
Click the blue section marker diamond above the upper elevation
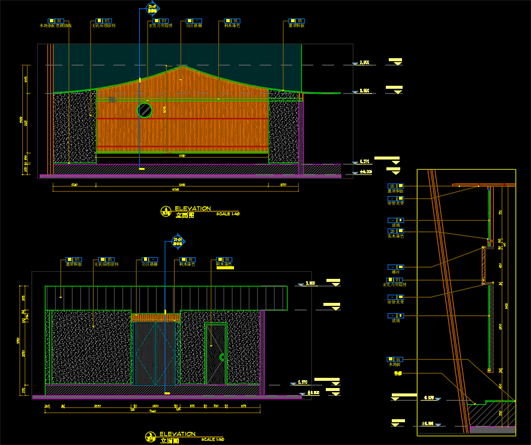pyautogui.click(x=153, y=8)
